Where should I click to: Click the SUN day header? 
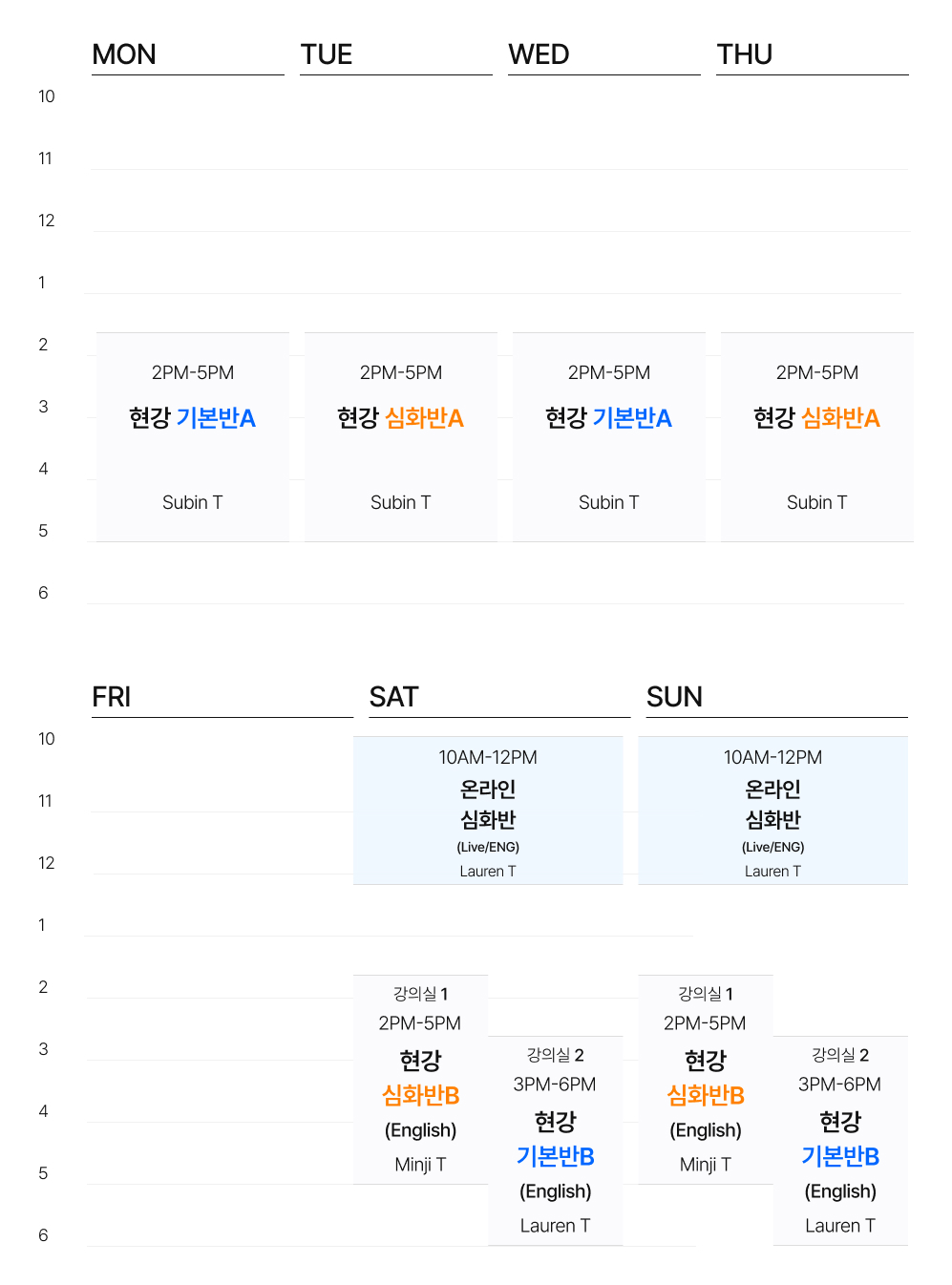point(674,697)
